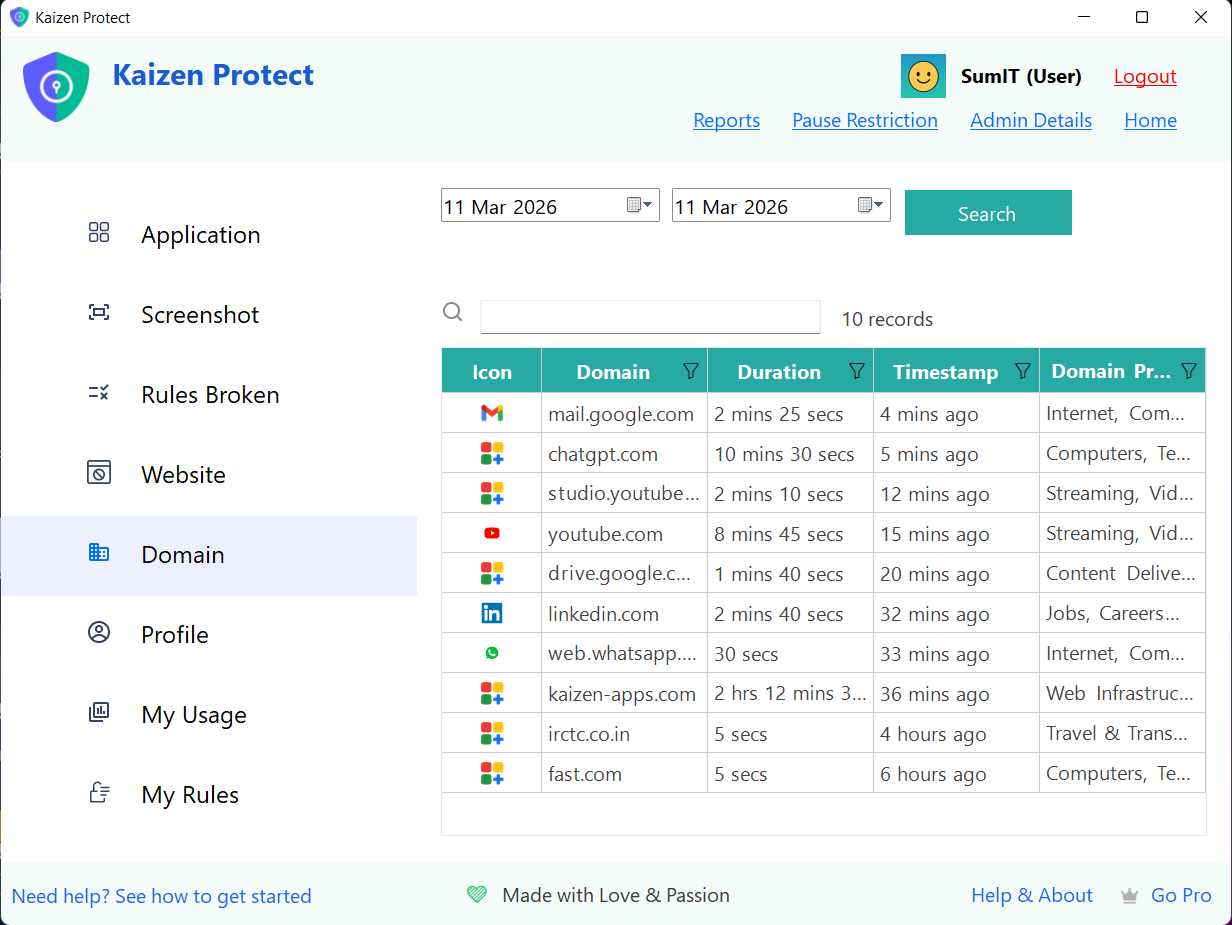Click the Rules Broken icon
This screenshot has height=925, width=1232.
(98, 392)
